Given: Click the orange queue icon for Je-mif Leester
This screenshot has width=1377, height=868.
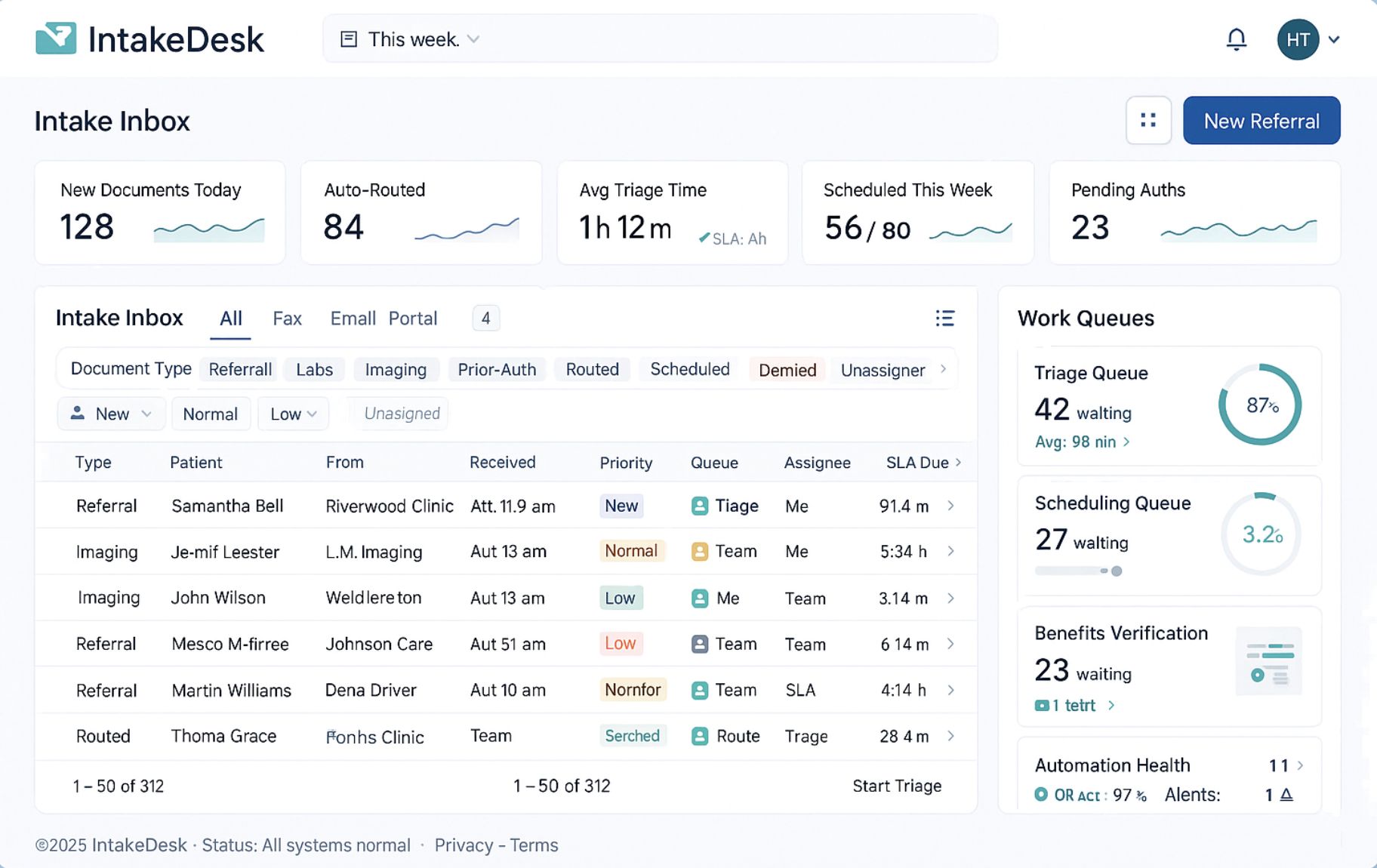Looking at the screenshot, I should 700,552.
